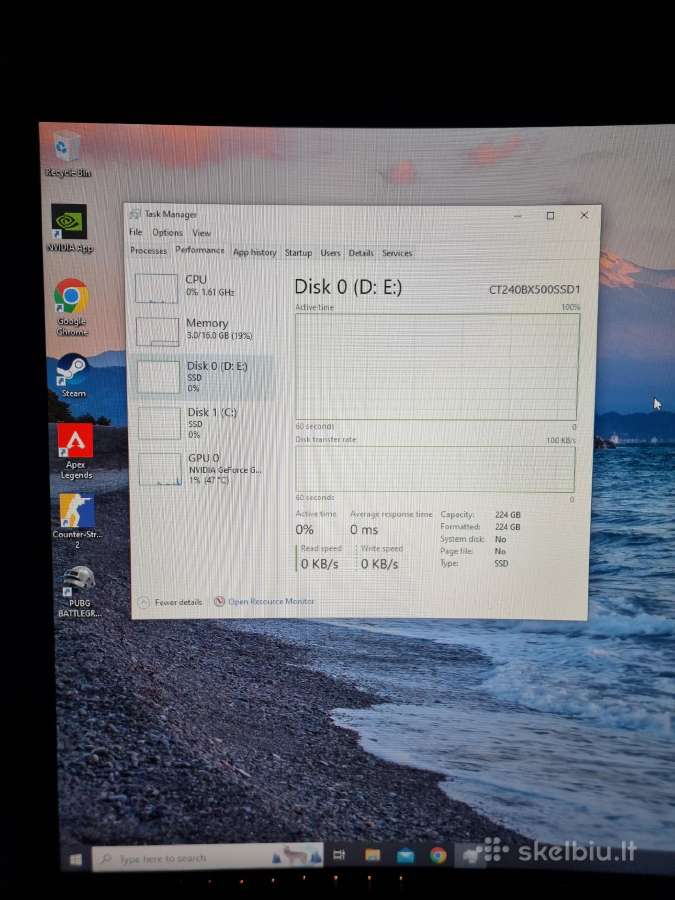Click the Type SSD value
Screen dimensions: 675x900
[501, 563]
